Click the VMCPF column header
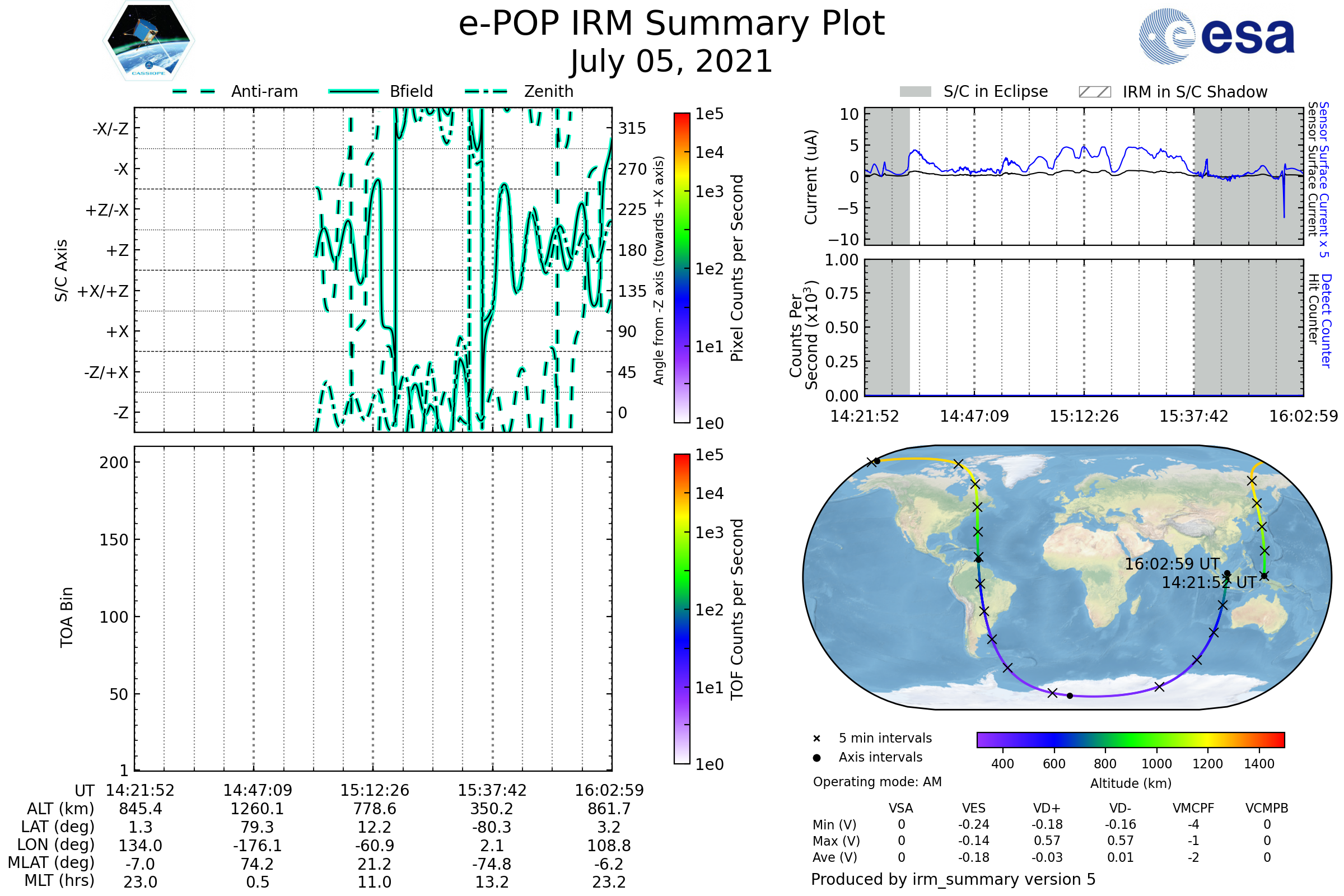The width and height of the screenshot is (1344, 896). click(1193, 809)
